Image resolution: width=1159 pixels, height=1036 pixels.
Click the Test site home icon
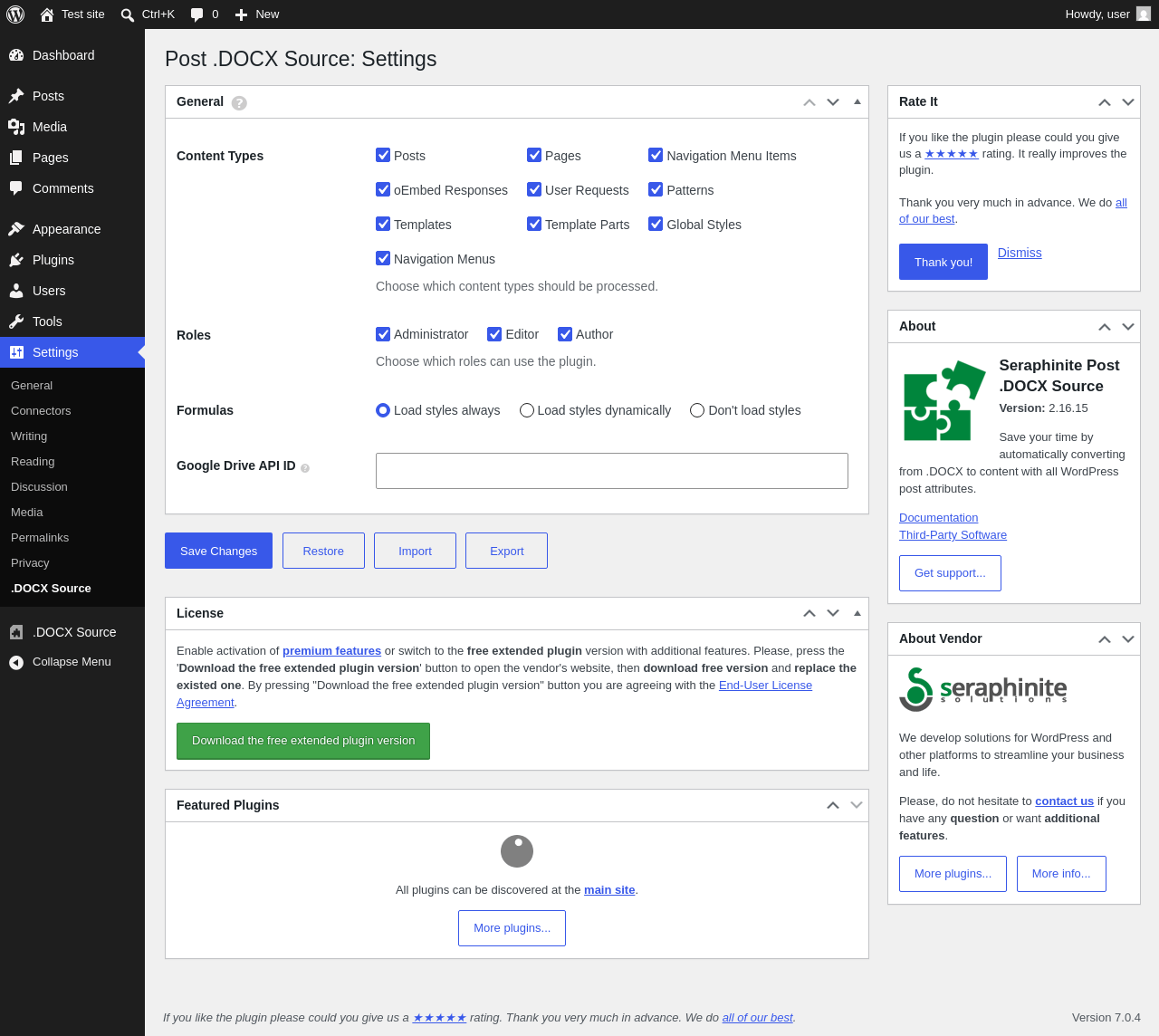pos(47,14)
